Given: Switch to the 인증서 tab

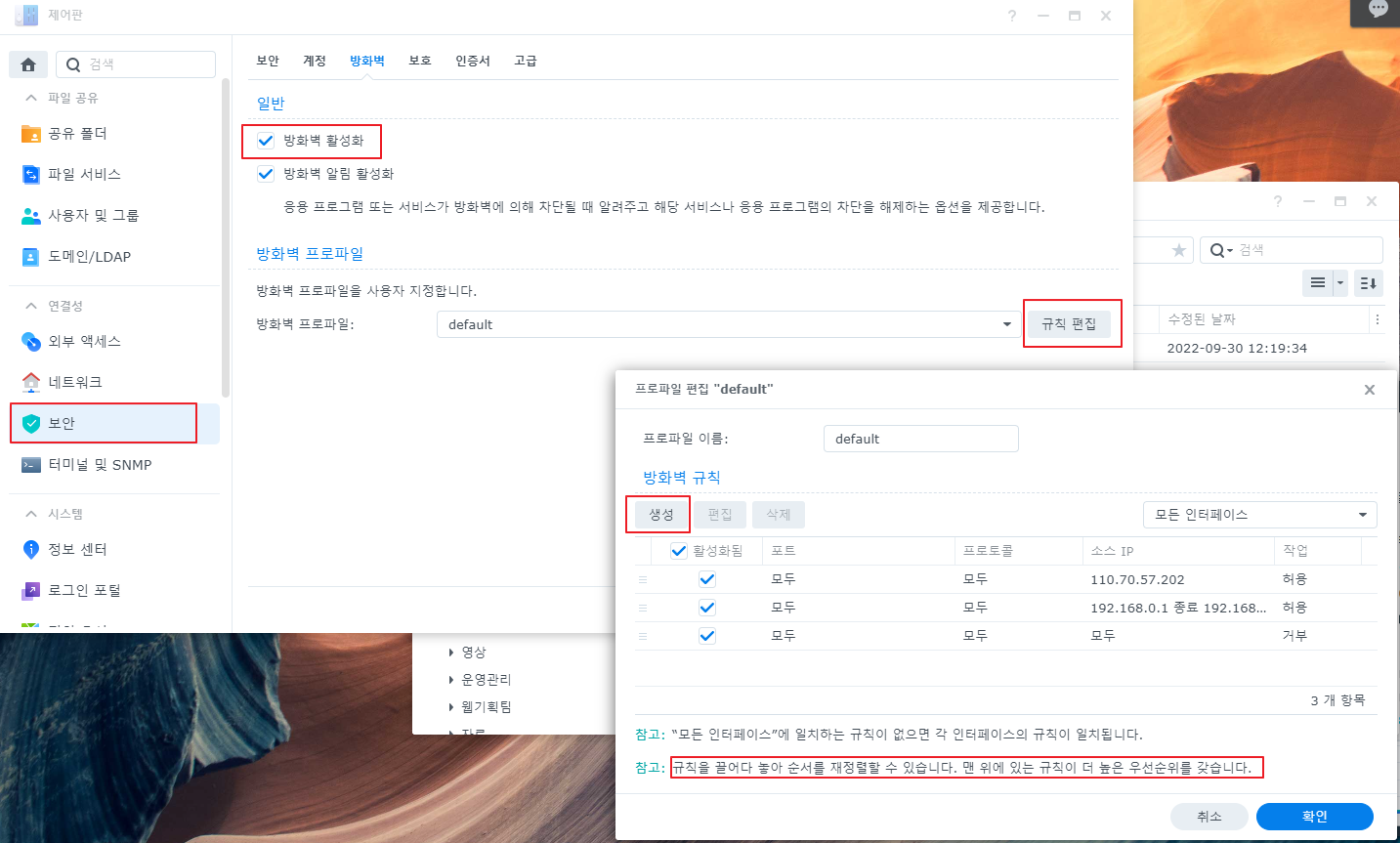Looking at the screenshot, I should coord(473,61).
